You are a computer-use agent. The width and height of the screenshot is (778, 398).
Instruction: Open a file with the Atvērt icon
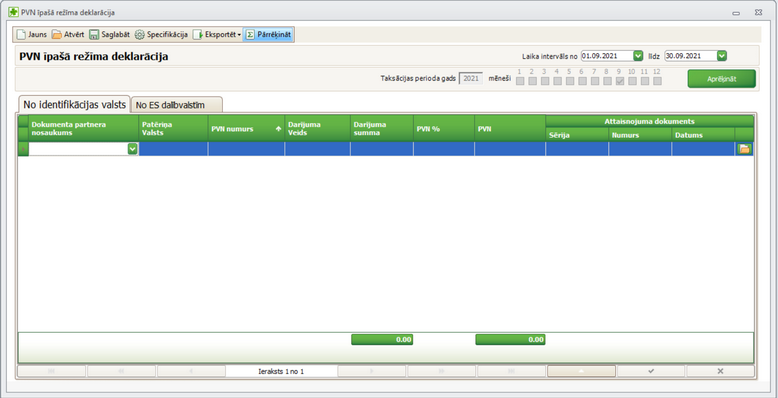pyautogui.click(x=57, y=35)
